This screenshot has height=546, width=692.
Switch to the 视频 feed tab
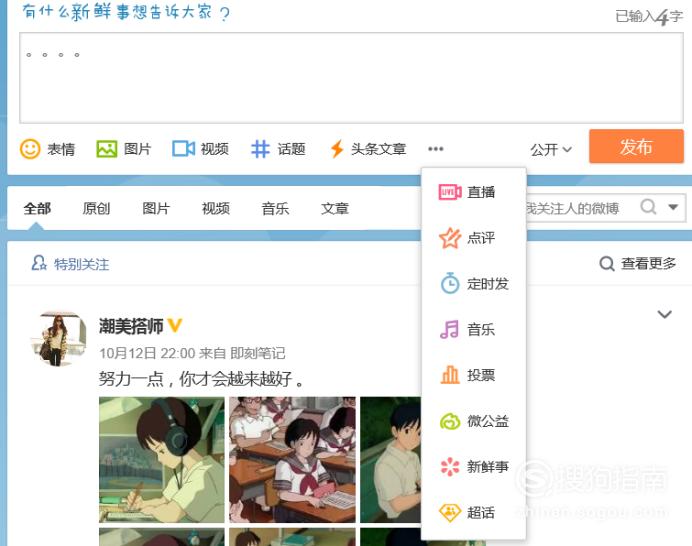point(215,208)
